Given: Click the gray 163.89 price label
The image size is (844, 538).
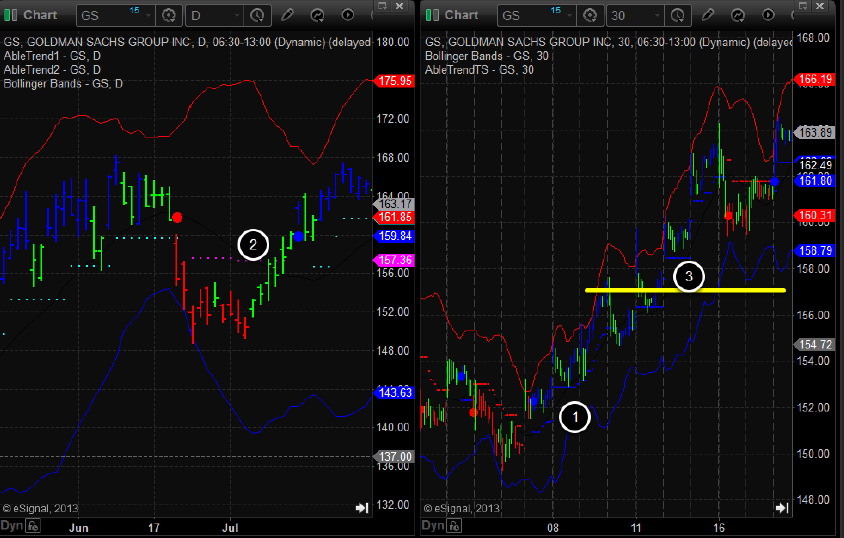Looking at the screenshot, I should click(814, 132).
